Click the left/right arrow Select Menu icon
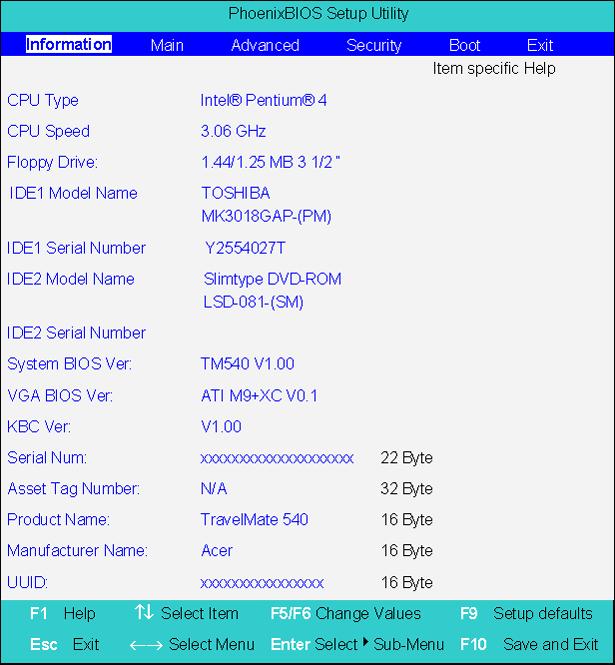This screenshot has width=615, height=665. tap(146, 645)
